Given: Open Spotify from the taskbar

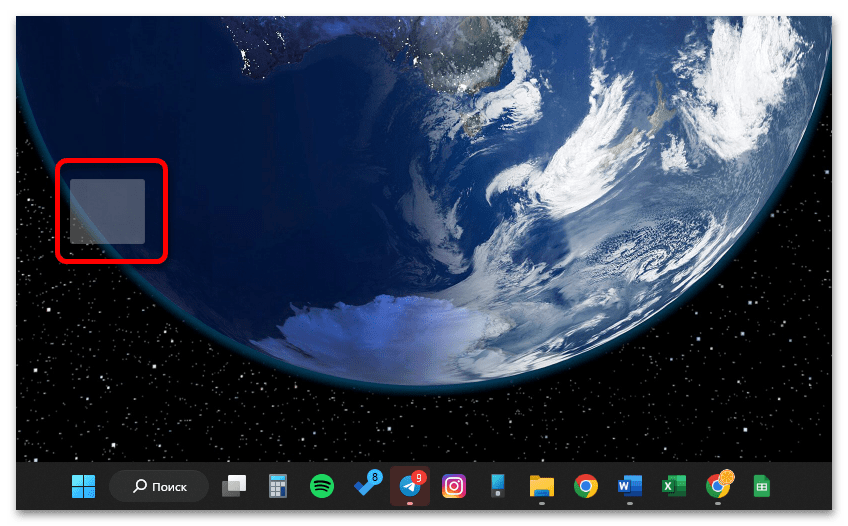Looking at the screenshot, I should pos(322,487).
